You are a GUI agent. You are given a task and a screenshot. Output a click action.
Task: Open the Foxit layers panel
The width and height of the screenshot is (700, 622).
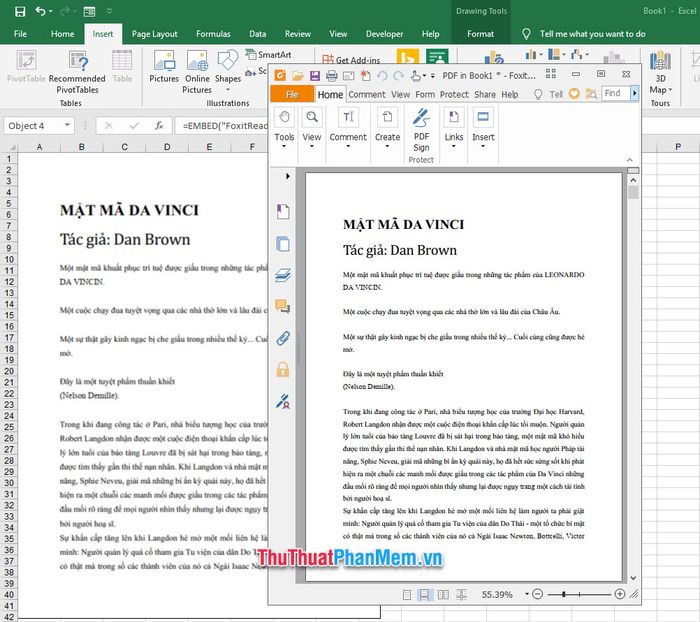tap(283, 274)
